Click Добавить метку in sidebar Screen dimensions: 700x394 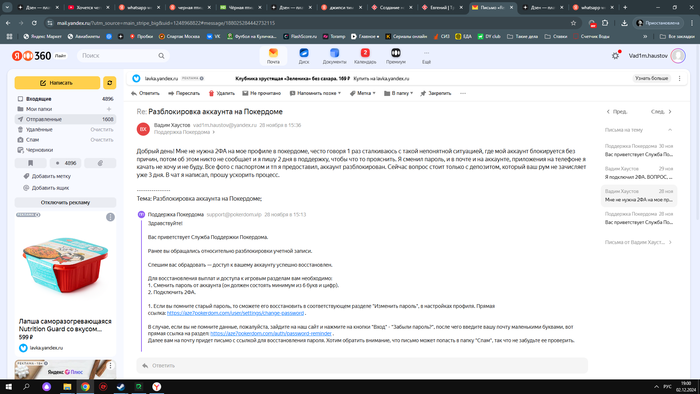47,176
